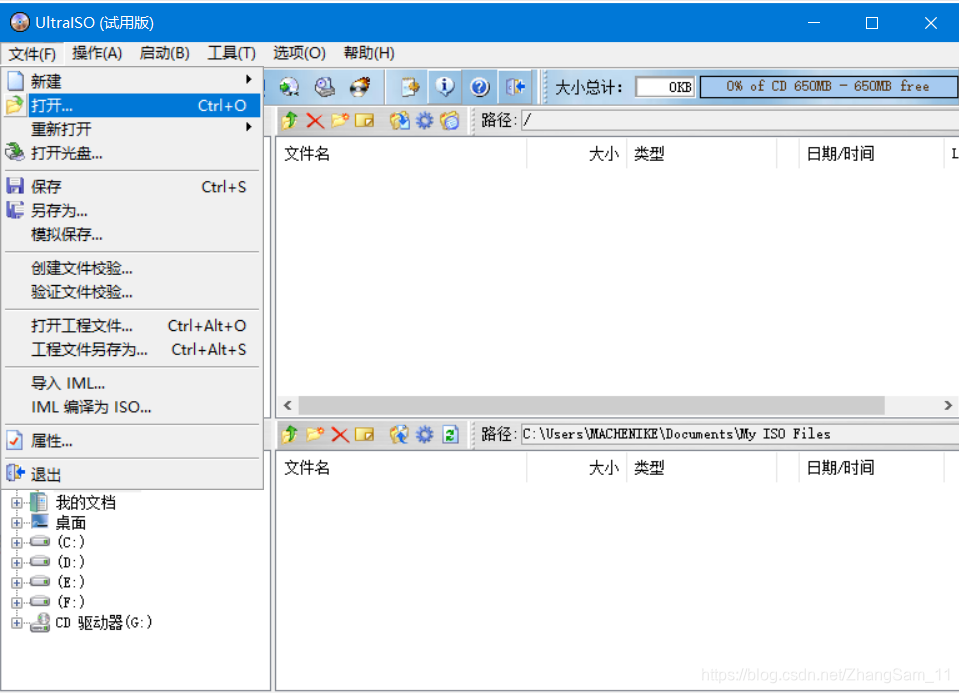The image size is (959, 693).
Task: Expand the (D:) drive node
Action: click(17, 563)
